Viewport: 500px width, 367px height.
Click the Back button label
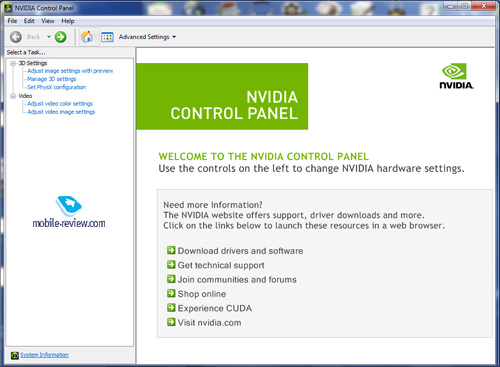33,37
